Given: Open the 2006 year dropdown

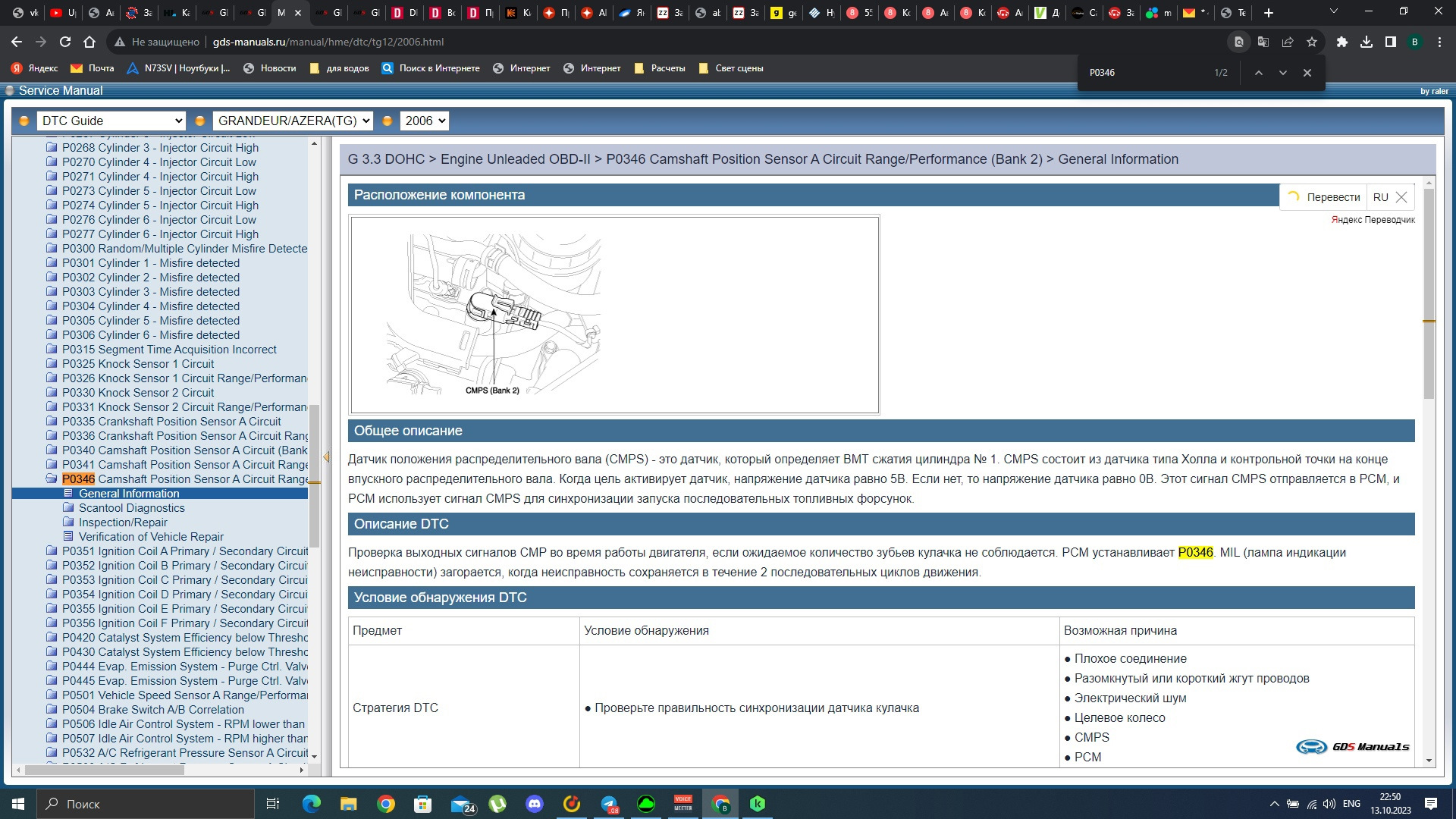Looking at the screenshot, I should [x=424, y=121].
